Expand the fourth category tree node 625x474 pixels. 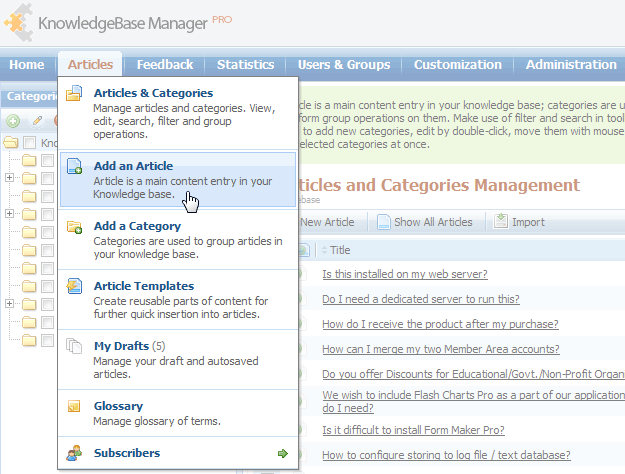click(x=10, y=214)
